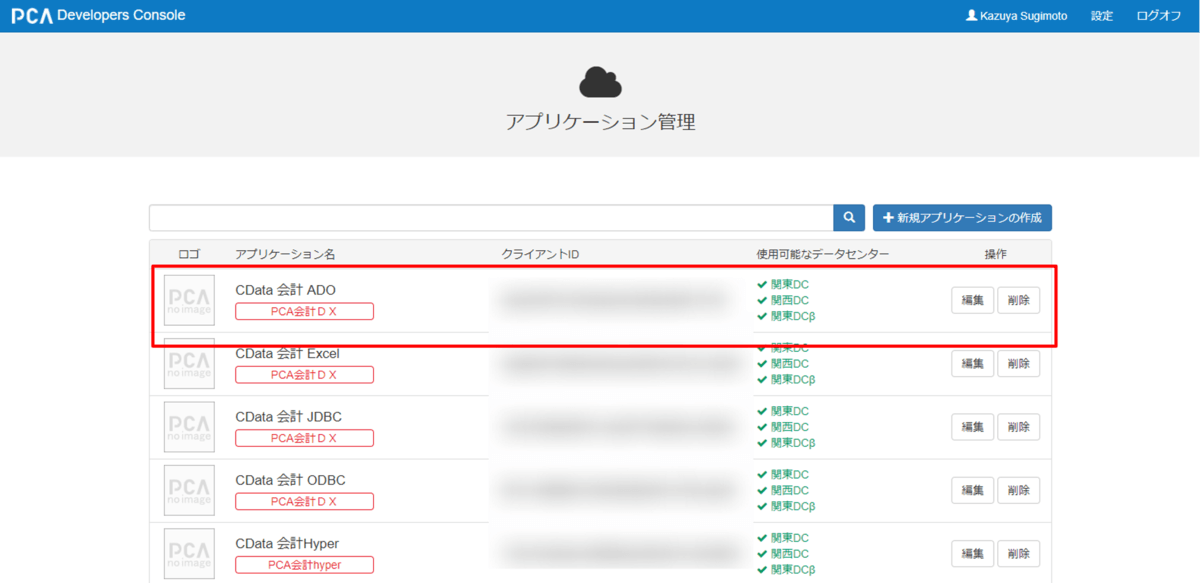This screenshot has width=1200, height=583.
Task: Click the search magnifier button
Action: (x=848, y=218)
